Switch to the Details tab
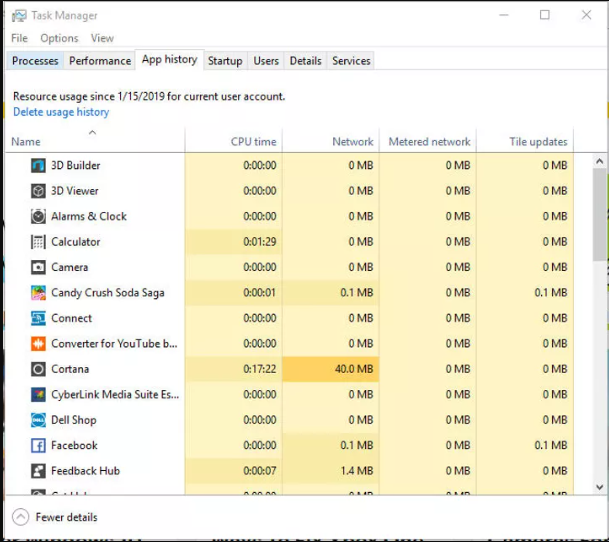609x542 pixels. [306, 61]
